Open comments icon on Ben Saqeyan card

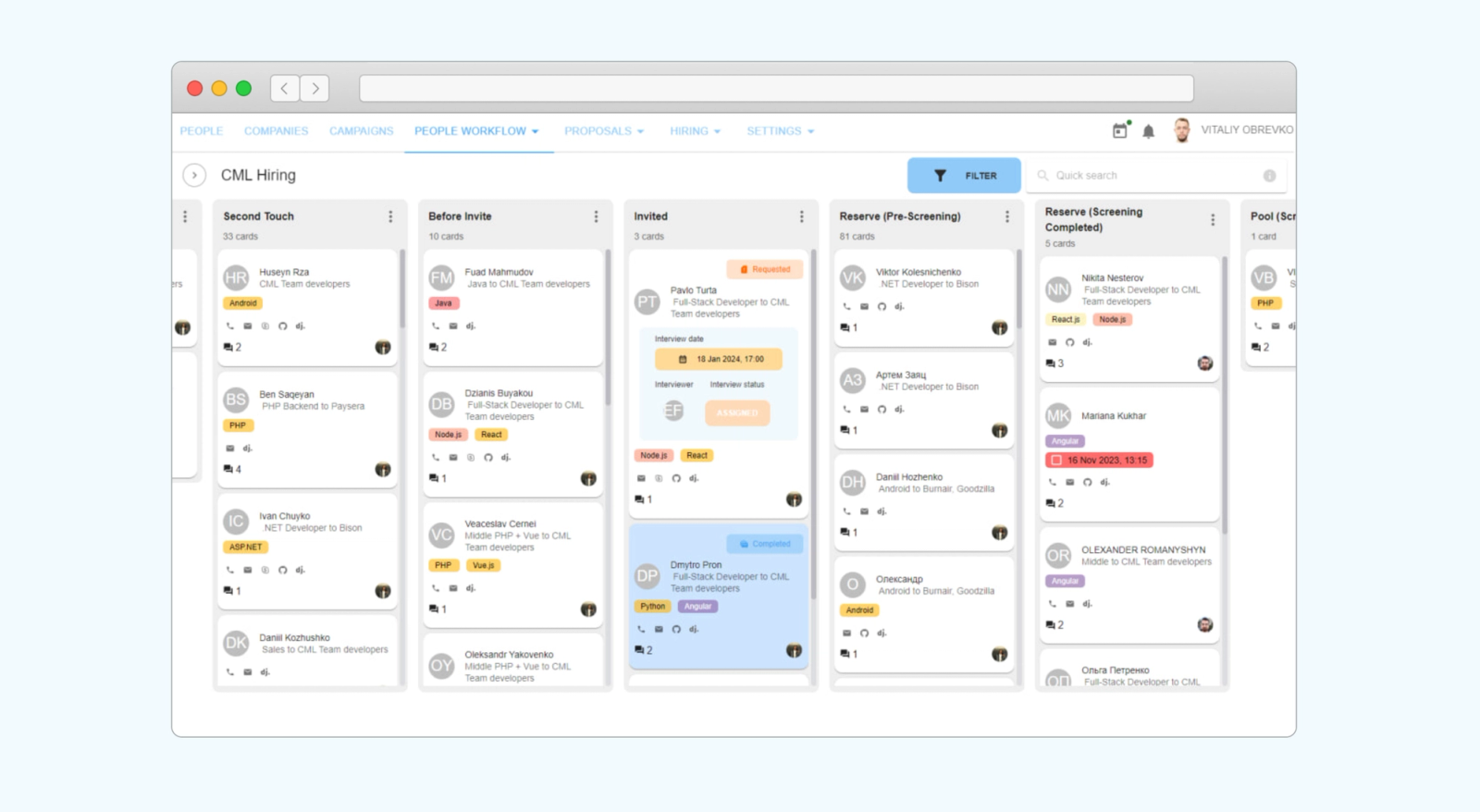[228, 469]
